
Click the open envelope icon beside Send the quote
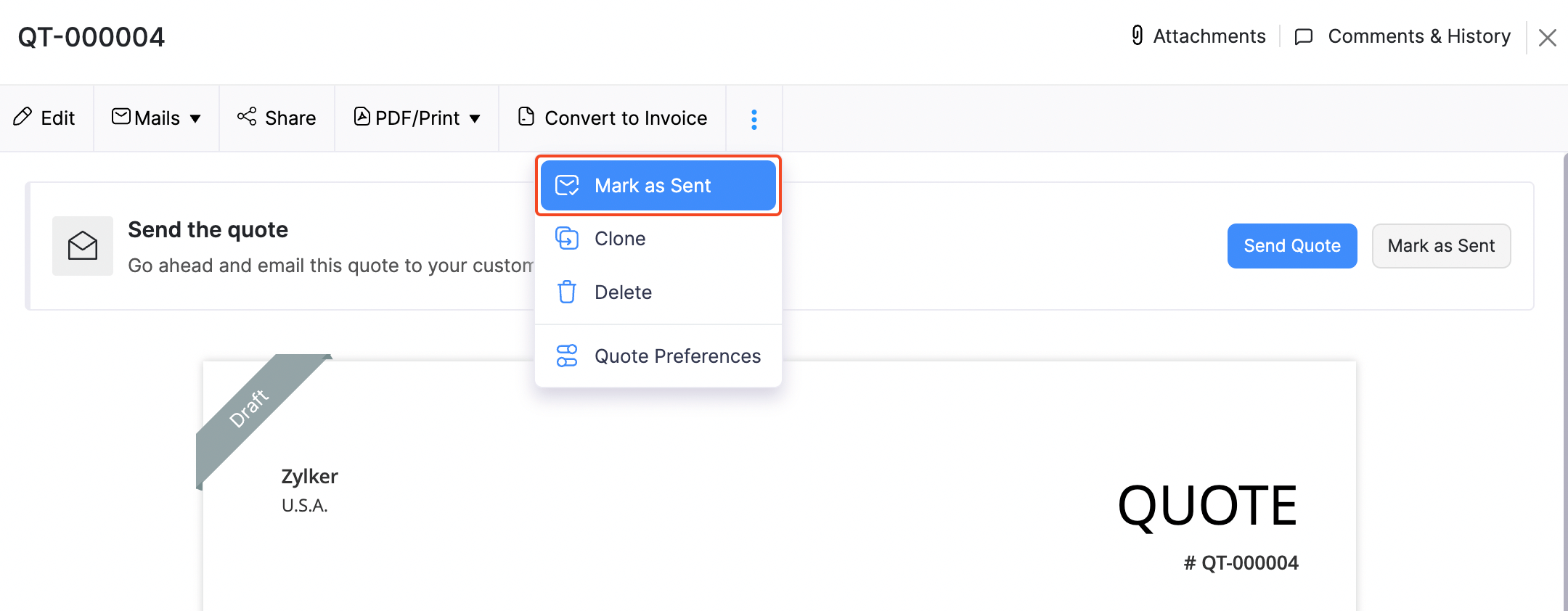tap(83, 246)
